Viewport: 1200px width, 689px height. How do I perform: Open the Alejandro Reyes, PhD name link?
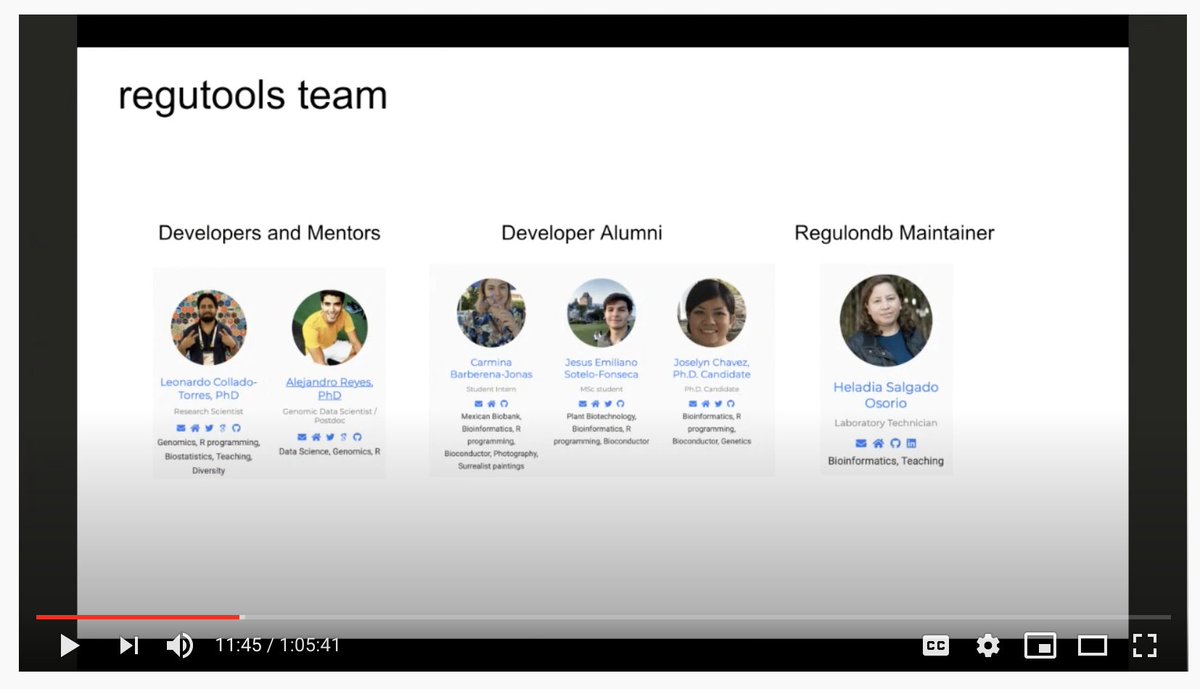point(329,388)
